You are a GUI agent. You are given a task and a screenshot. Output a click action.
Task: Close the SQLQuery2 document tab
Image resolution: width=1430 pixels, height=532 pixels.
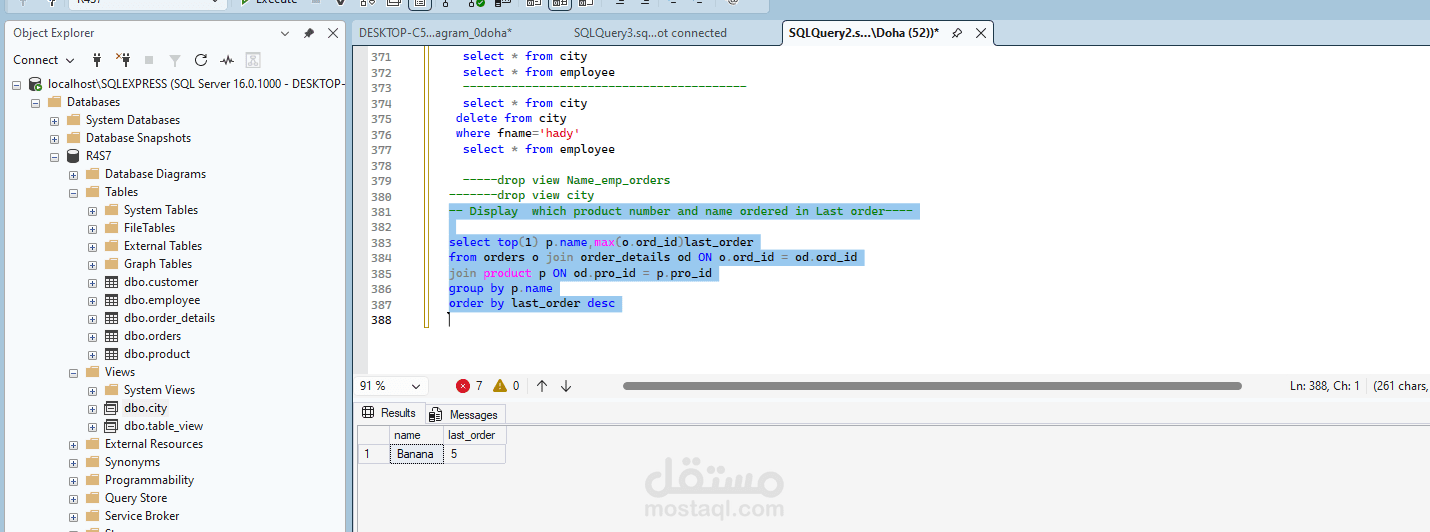pyautogui.click(x=981, y=33)
